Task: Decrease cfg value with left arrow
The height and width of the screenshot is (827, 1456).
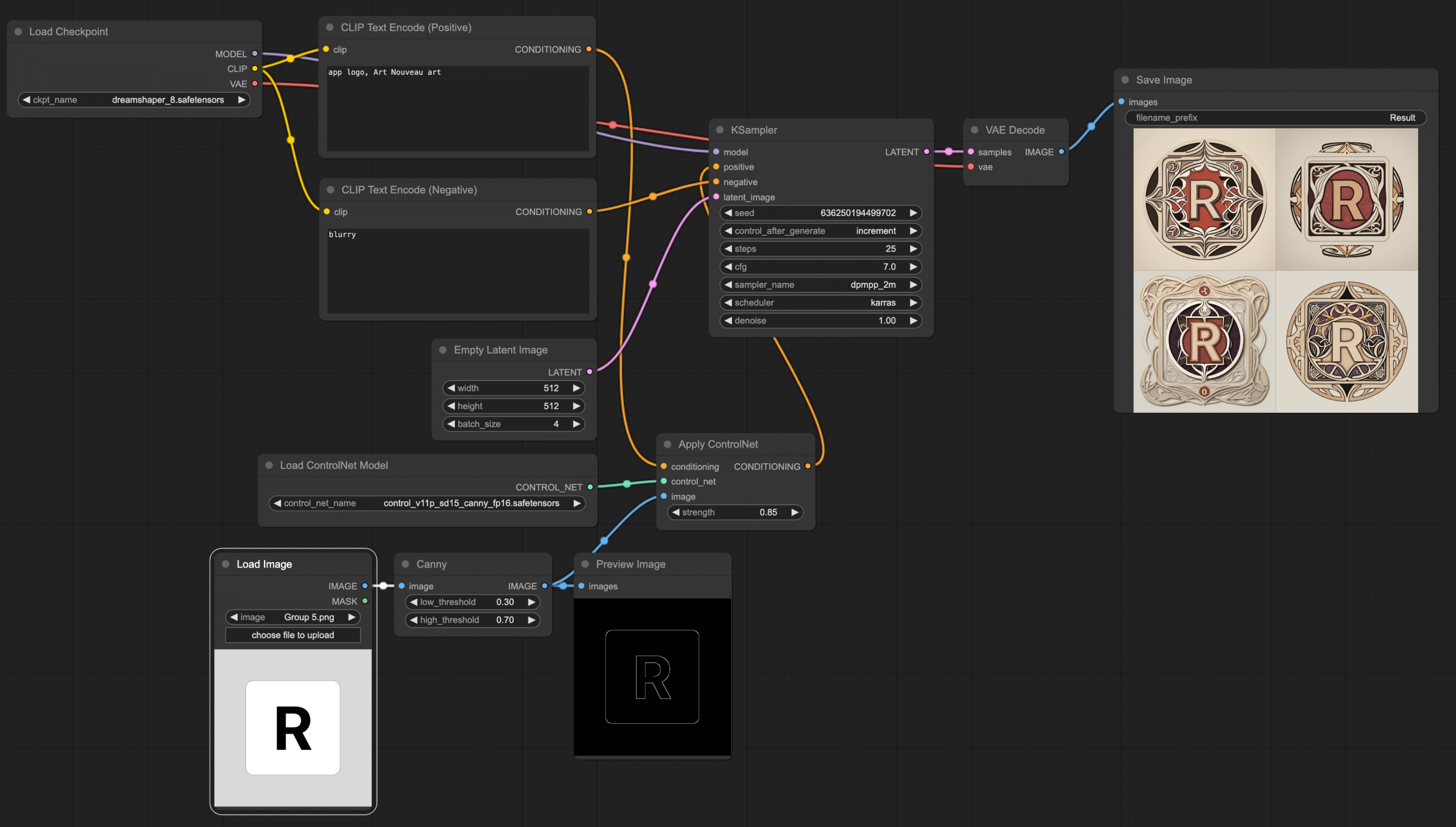Action: [728, 267]
